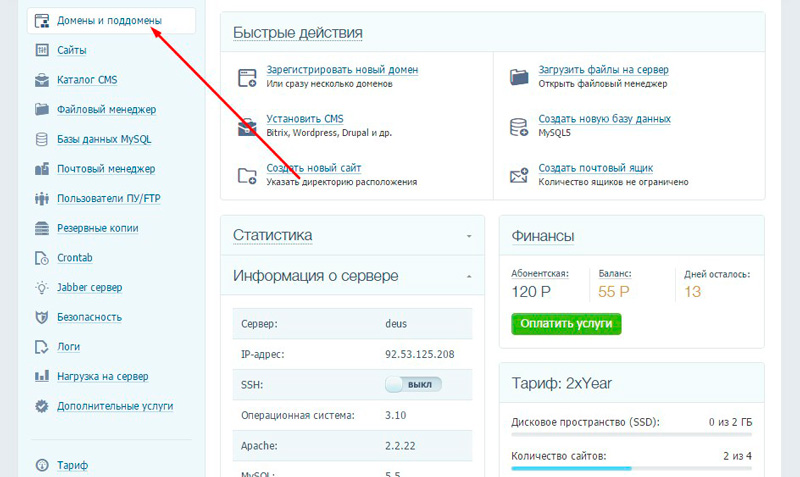Screen dimensions: 800x477
Task: Click the mailbox icon near Создать почтовый ящик
Action: pyautogui.click(x=519, y=176)
